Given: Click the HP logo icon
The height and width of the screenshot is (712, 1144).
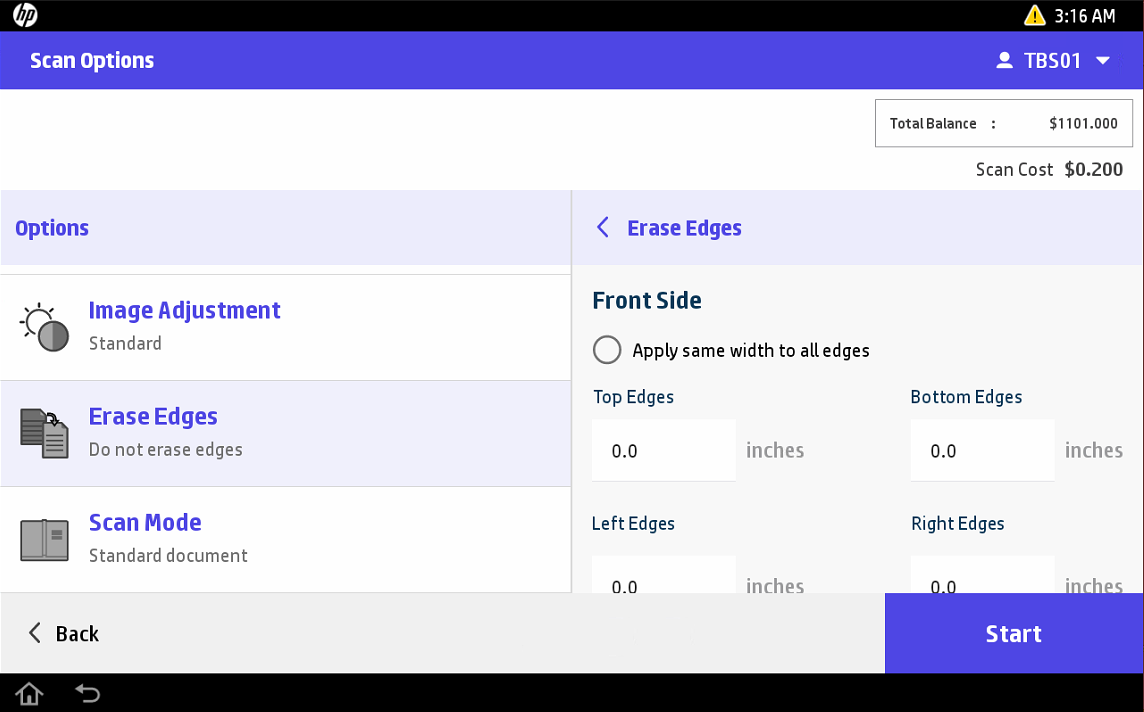Looking at the screenshot, I should (25, 15).
